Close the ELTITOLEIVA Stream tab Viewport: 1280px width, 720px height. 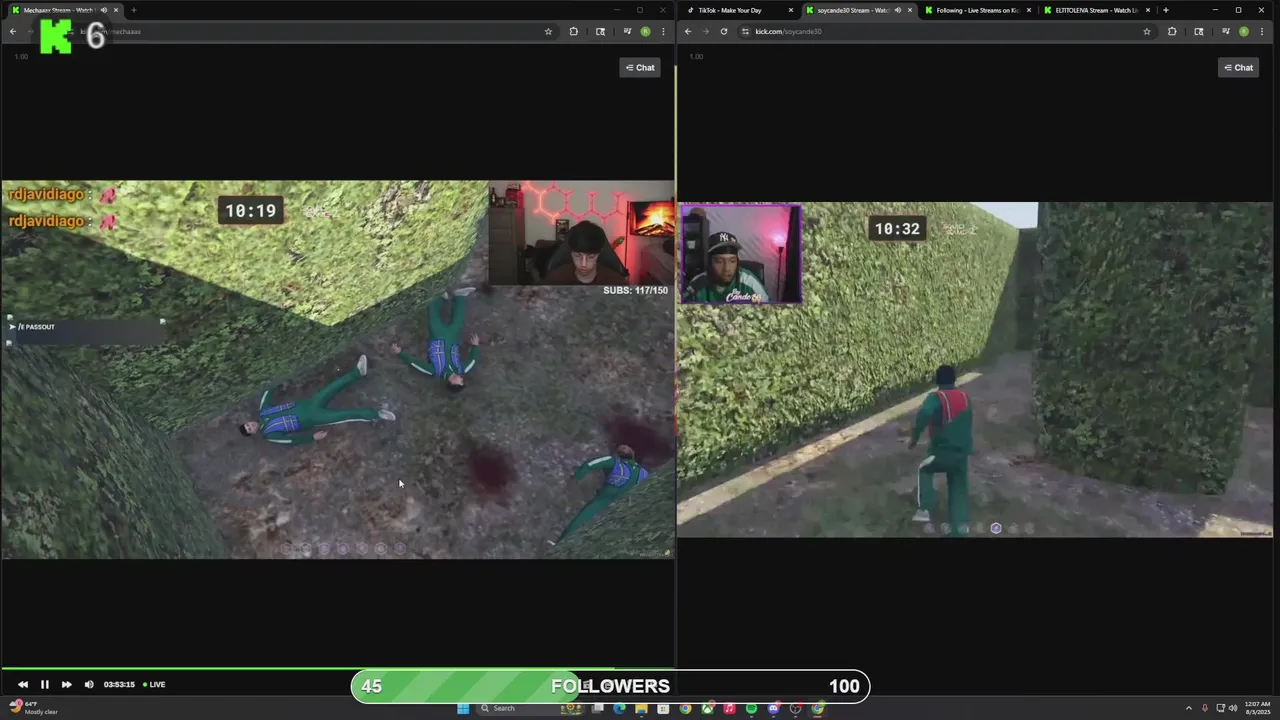coord(1147,10)
